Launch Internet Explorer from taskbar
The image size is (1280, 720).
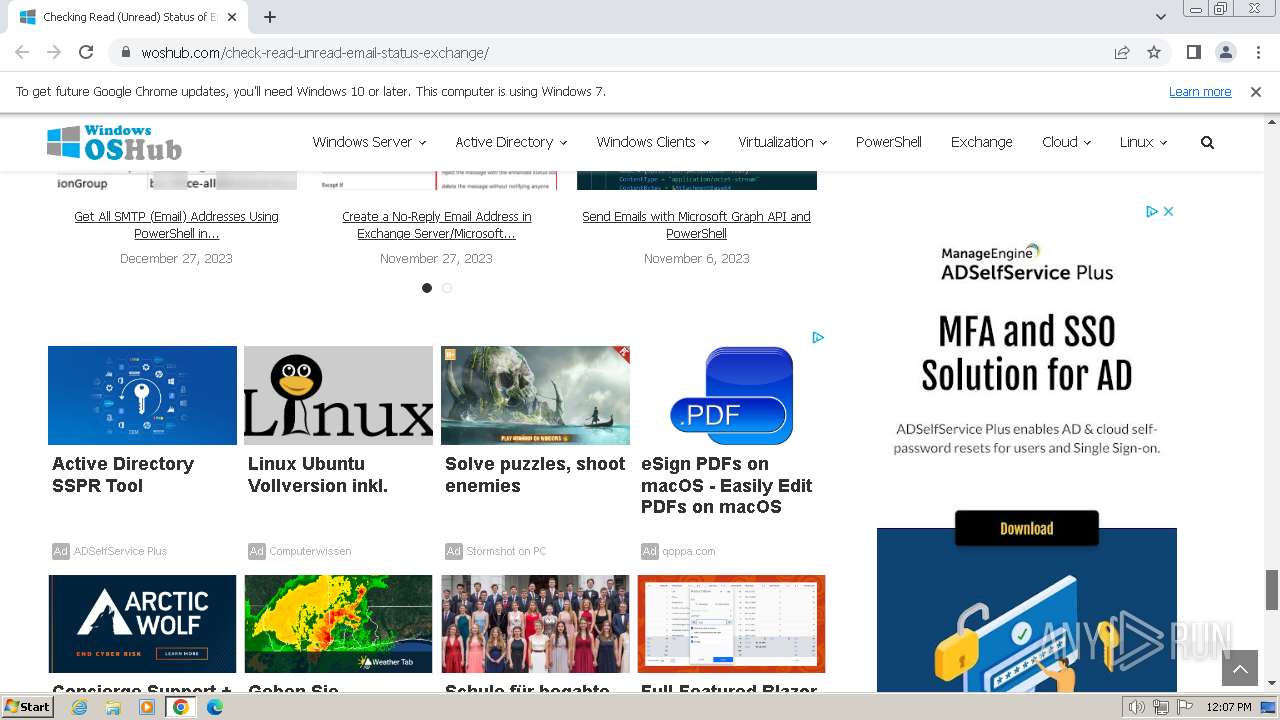[80, 707]
